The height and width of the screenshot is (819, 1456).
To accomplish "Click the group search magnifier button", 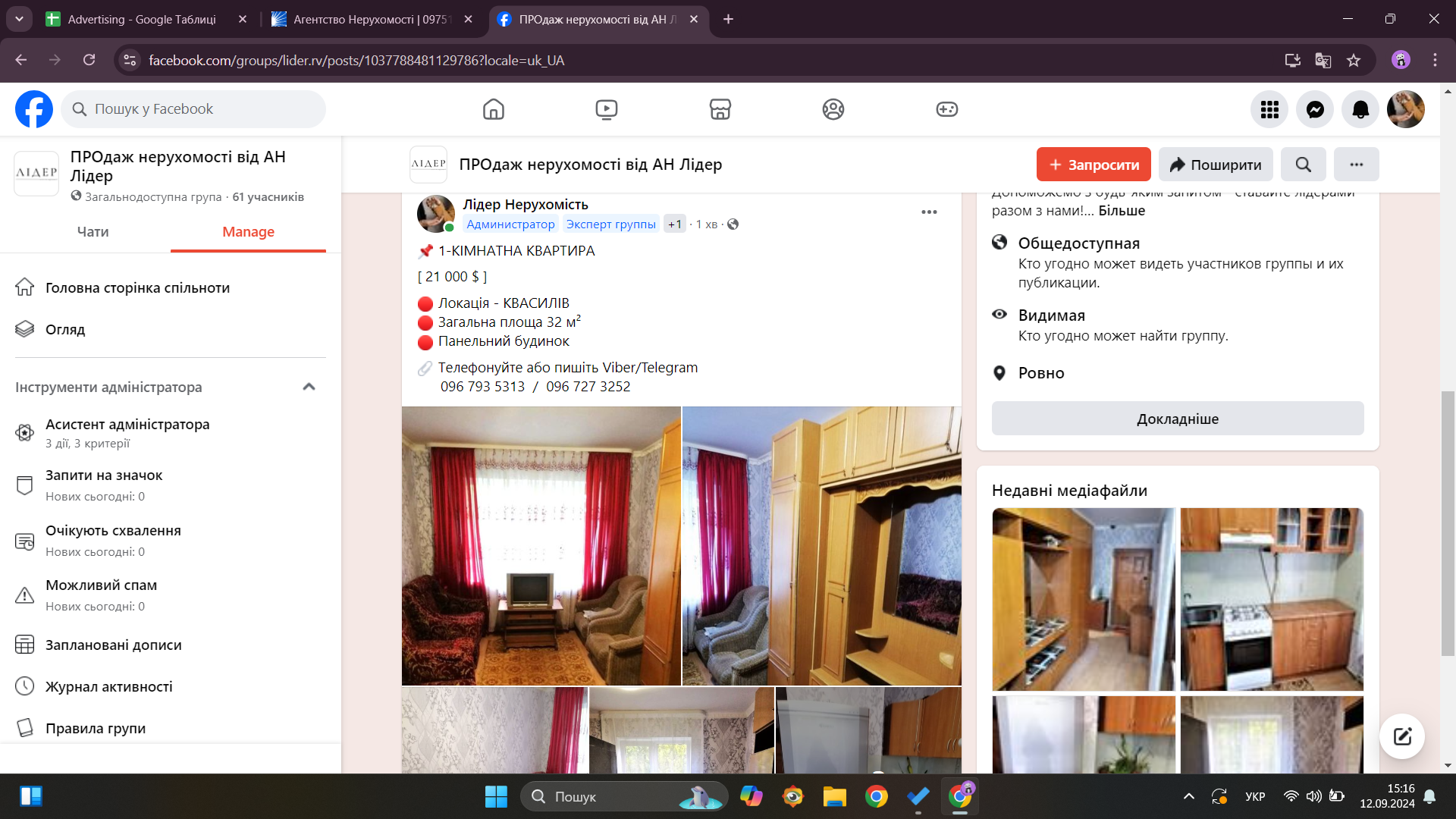I will (x=1303, y=165).
